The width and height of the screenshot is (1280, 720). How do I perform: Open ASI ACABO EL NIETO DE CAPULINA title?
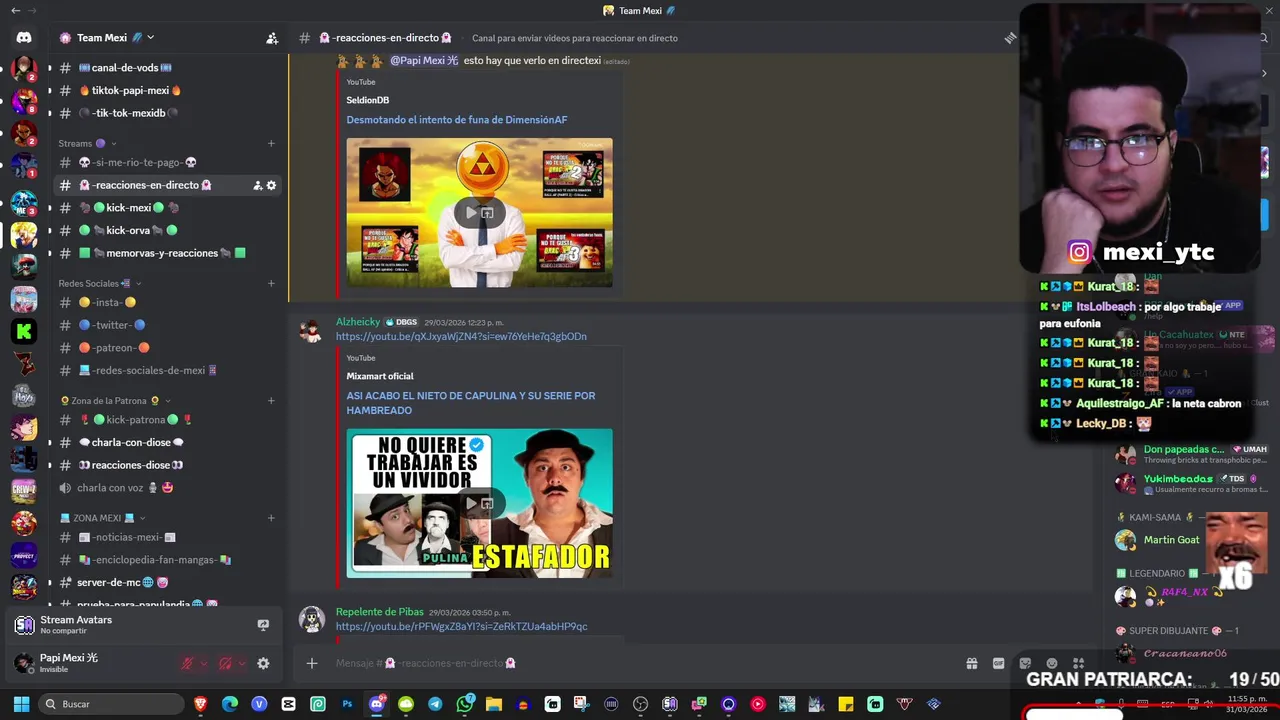coord(471,403)
